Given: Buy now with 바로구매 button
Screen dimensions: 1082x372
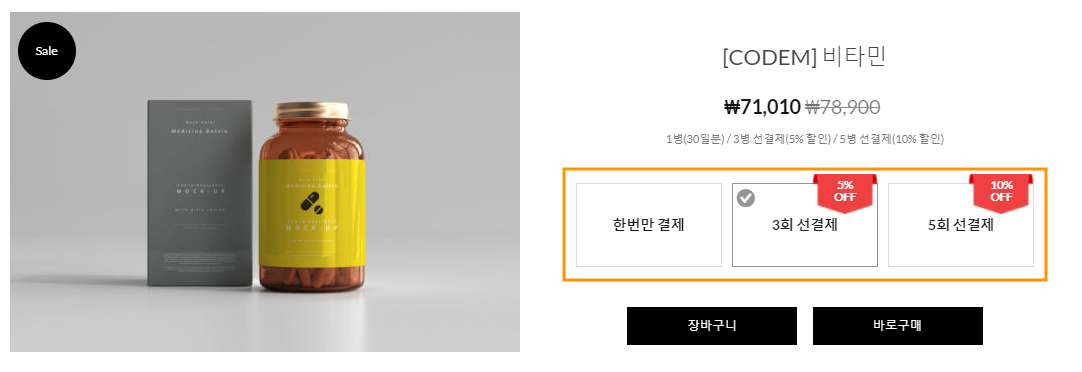Looking at the screenshot, I should point(897,326).
